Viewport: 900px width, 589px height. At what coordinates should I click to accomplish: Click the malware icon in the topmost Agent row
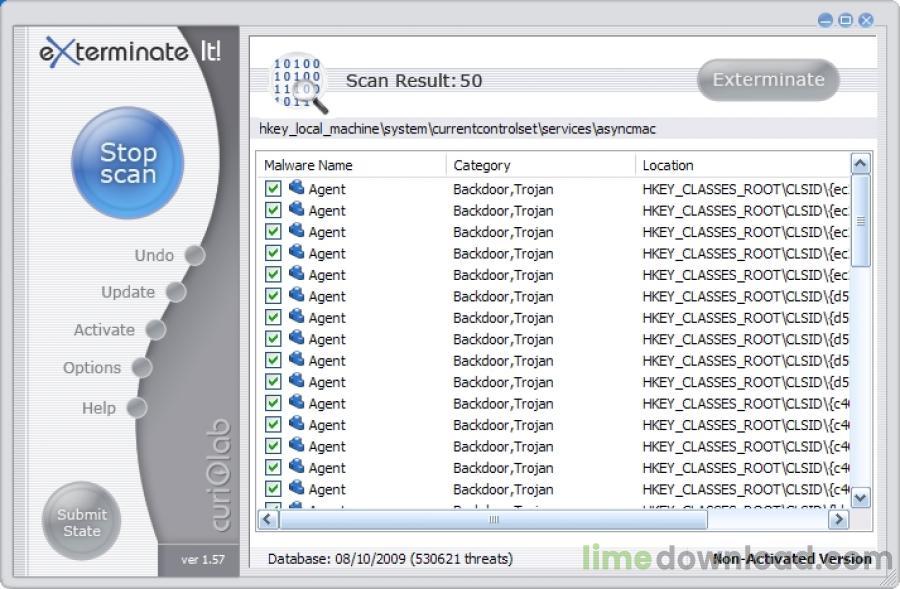click(296, 187)
